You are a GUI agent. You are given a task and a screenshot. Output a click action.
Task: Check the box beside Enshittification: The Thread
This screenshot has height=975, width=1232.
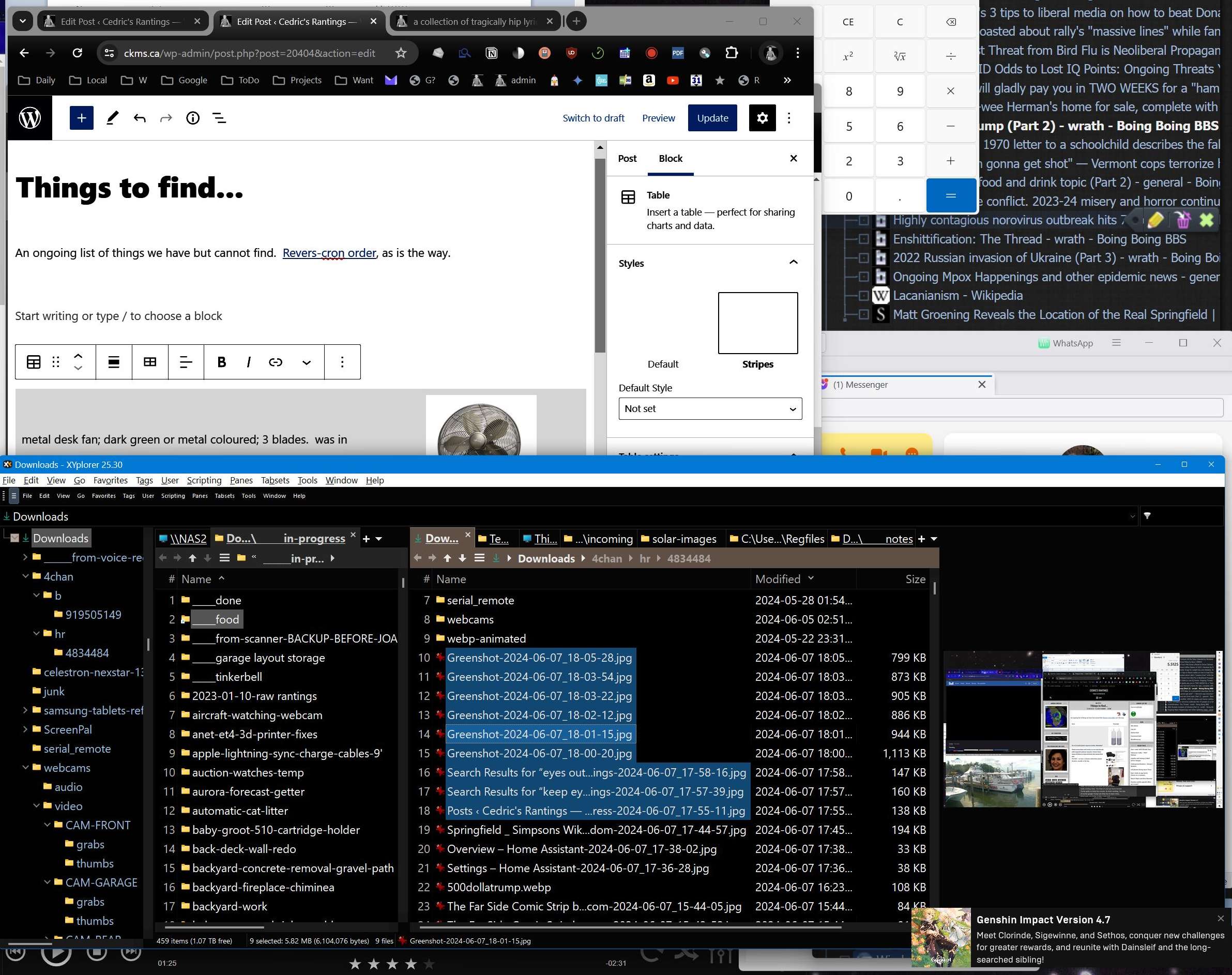pyautogui.click(x=864, y=239)
